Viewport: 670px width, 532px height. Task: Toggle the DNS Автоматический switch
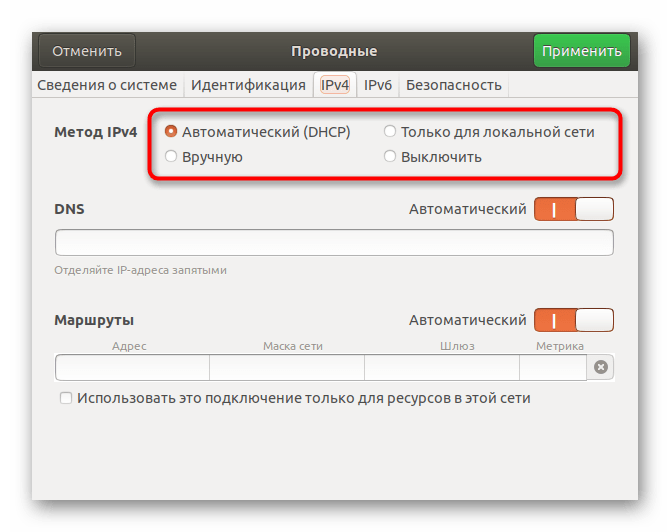click(x=574, y=209)
